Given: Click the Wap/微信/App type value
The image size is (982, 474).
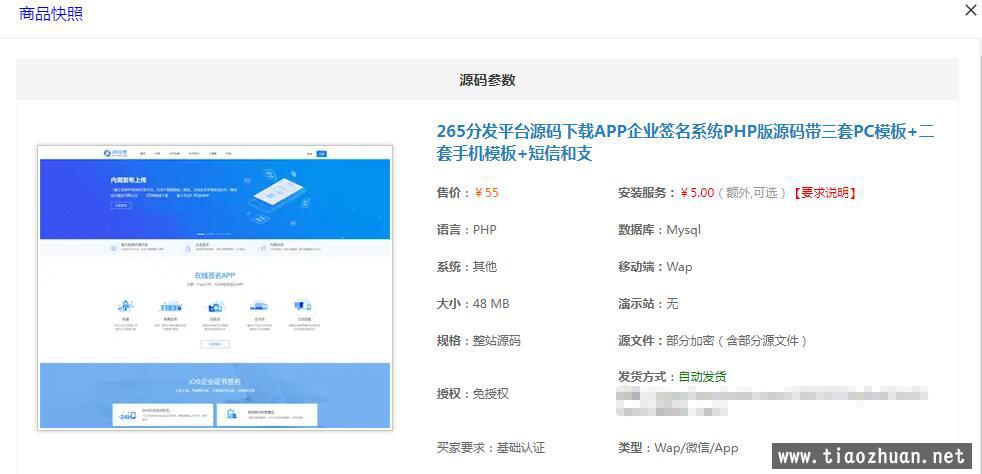Looking at the screenshot, I should coord(696,448).
